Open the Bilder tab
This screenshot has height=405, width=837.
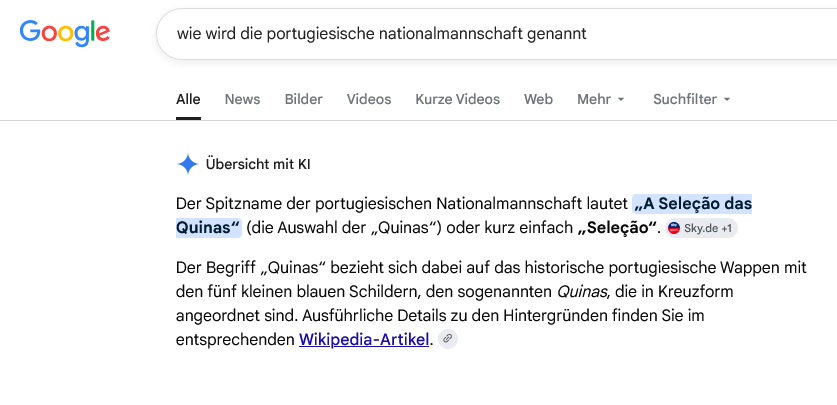point(303,99)
